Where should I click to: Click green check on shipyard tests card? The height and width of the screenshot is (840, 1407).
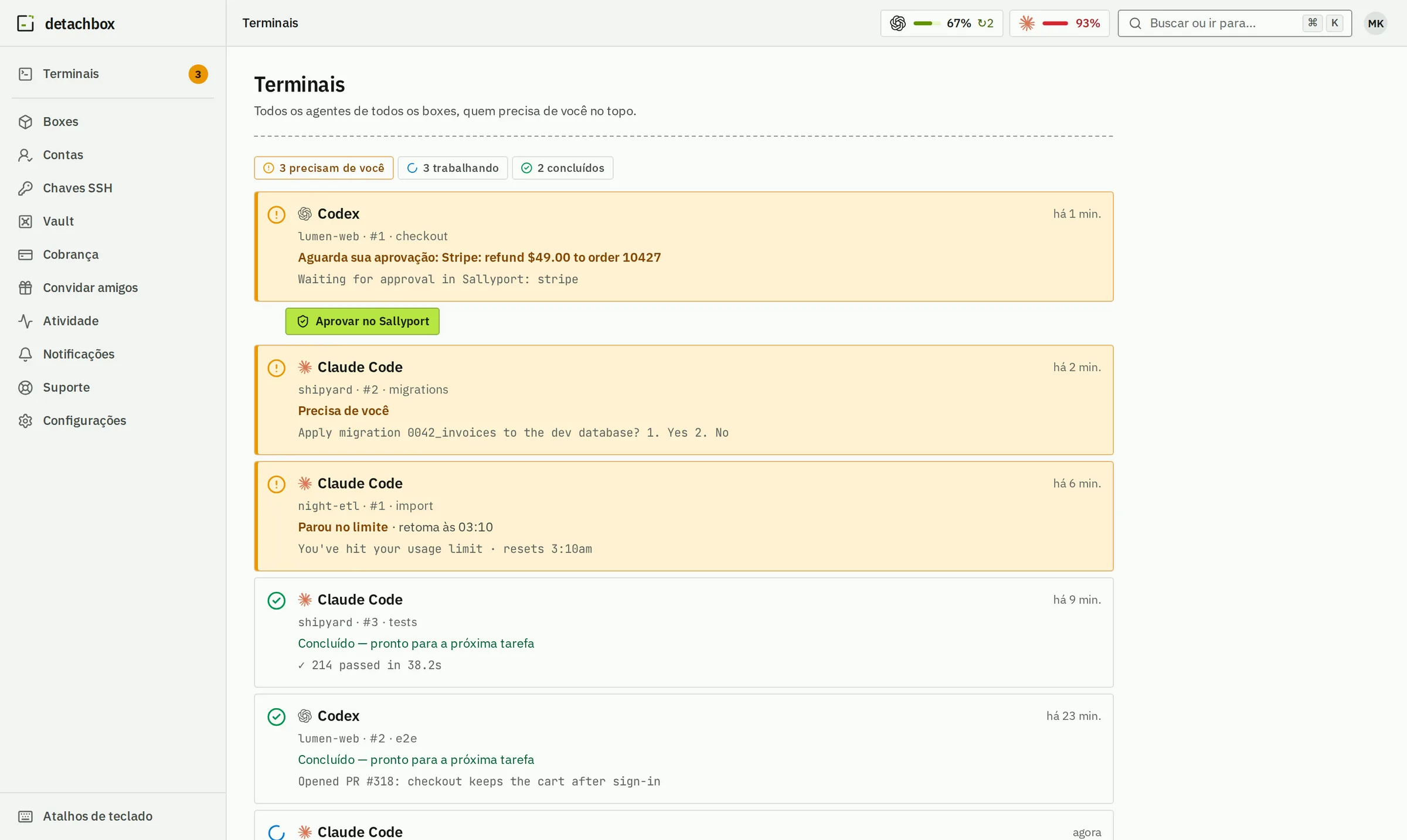point(276,601)
